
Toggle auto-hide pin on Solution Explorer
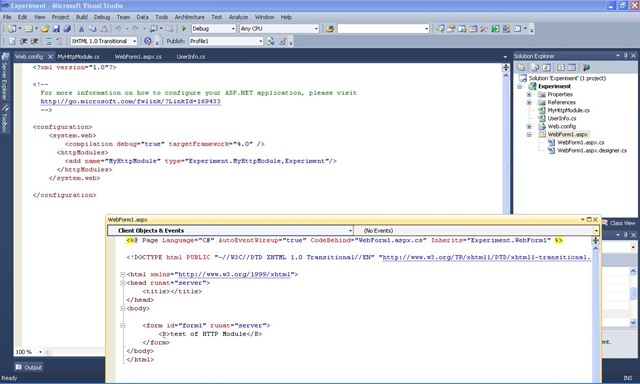click(626, 56)
